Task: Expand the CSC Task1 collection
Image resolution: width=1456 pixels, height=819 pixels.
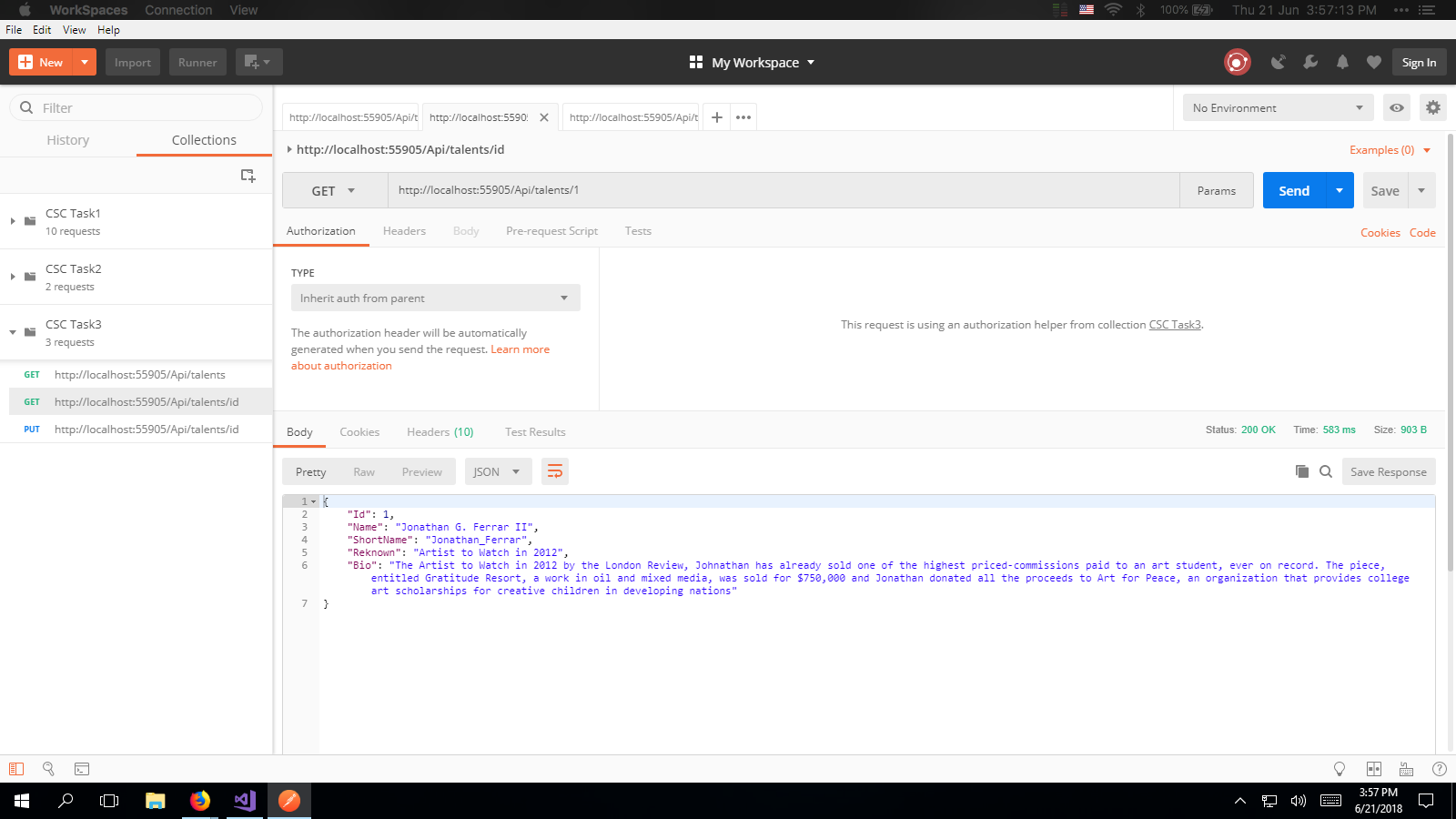Action: [13, 221]
